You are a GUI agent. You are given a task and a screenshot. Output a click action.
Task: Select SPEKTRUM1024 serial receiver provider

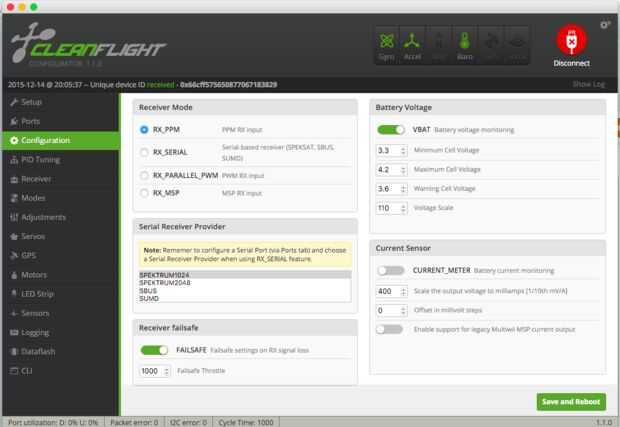245,275
